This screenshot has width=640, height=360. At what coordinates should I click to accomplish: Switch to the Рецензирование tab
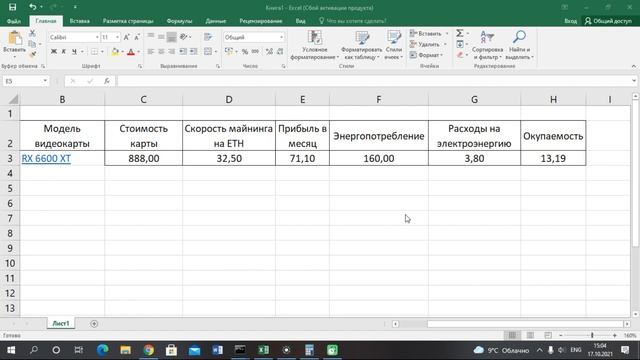pyautogui.click(x=260, y=21)
